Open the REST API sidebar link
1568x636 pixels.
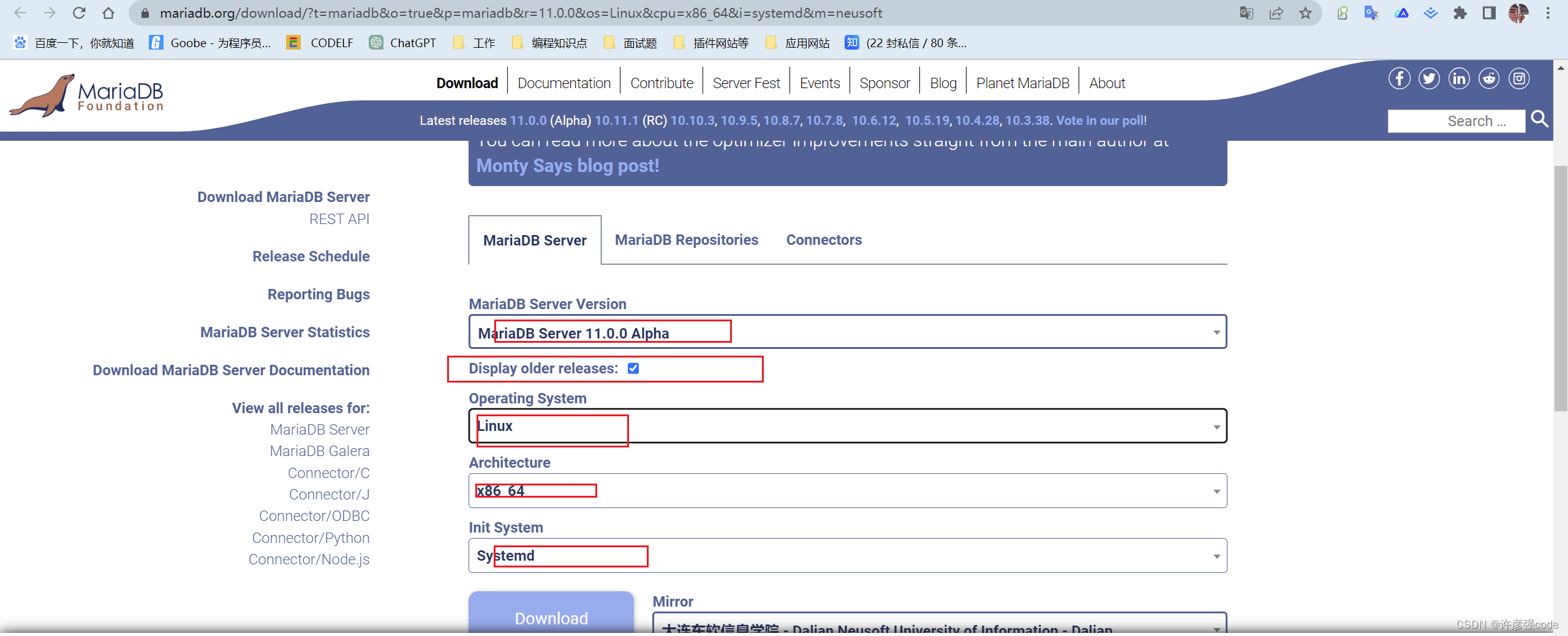point(339,219)
